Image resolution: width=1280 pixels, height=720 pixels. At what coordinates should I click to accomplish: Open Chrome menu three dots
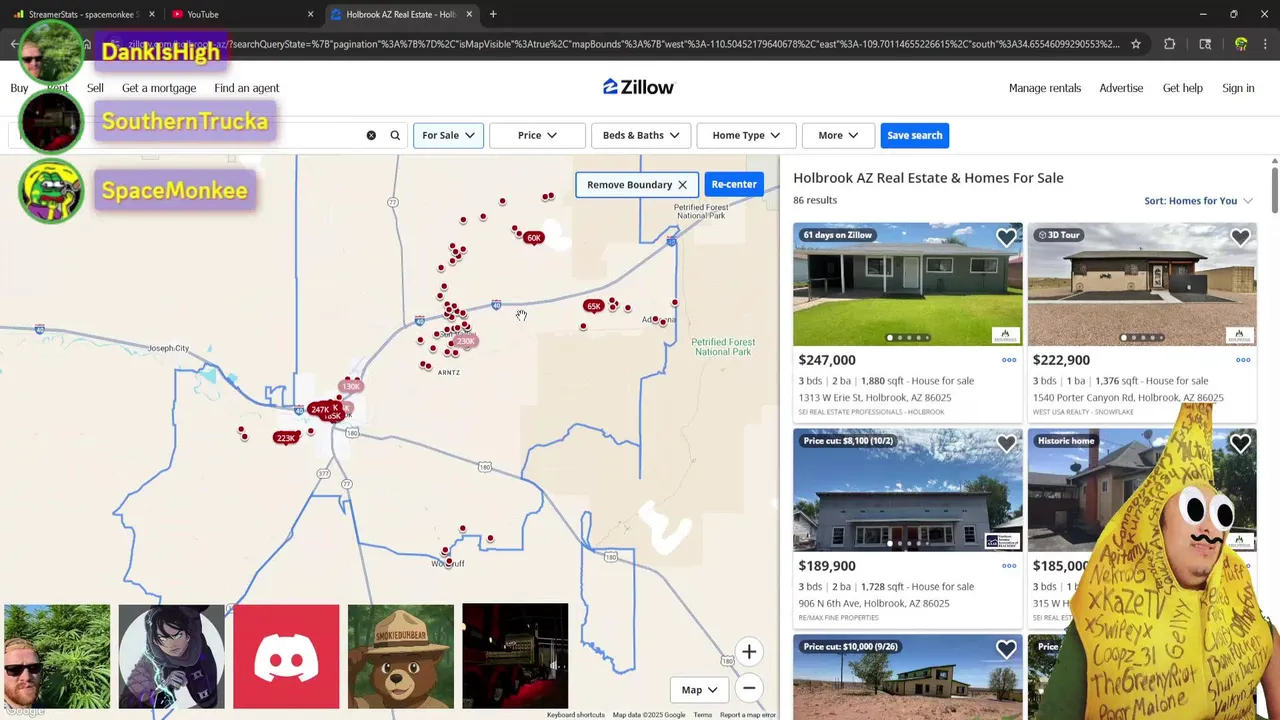pos(1266,44)
